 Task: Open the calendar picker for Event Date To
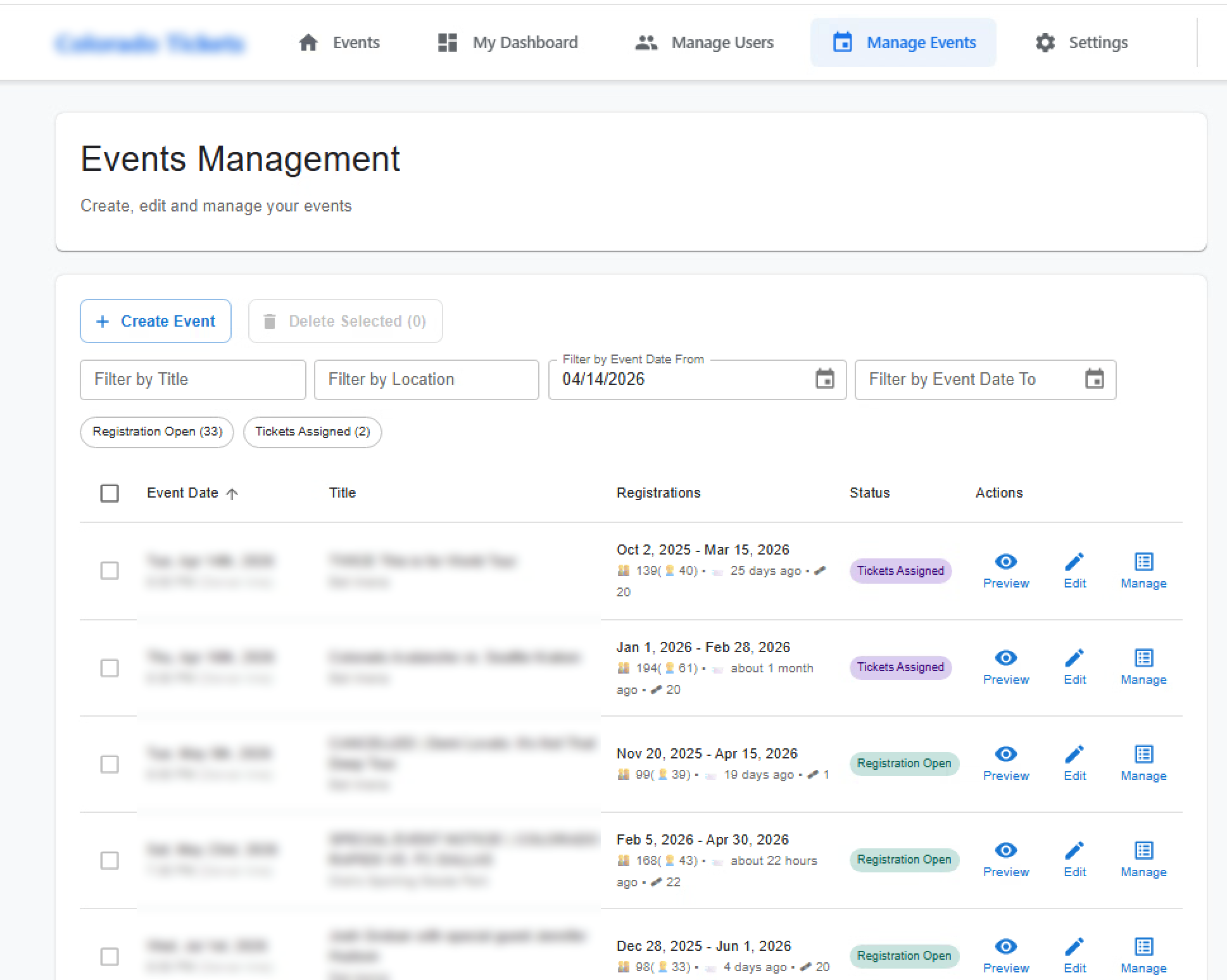pos(1095,379)
